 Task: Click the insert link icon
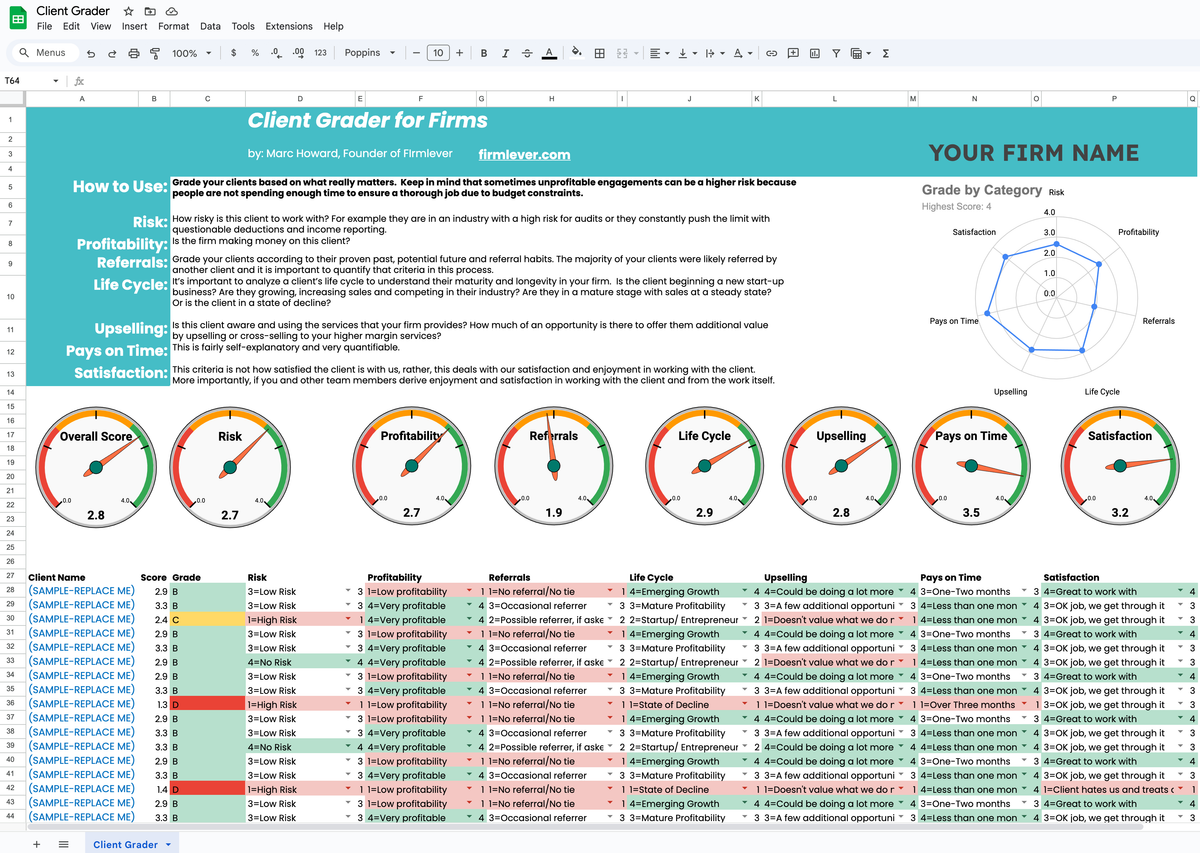click(771, 53)
